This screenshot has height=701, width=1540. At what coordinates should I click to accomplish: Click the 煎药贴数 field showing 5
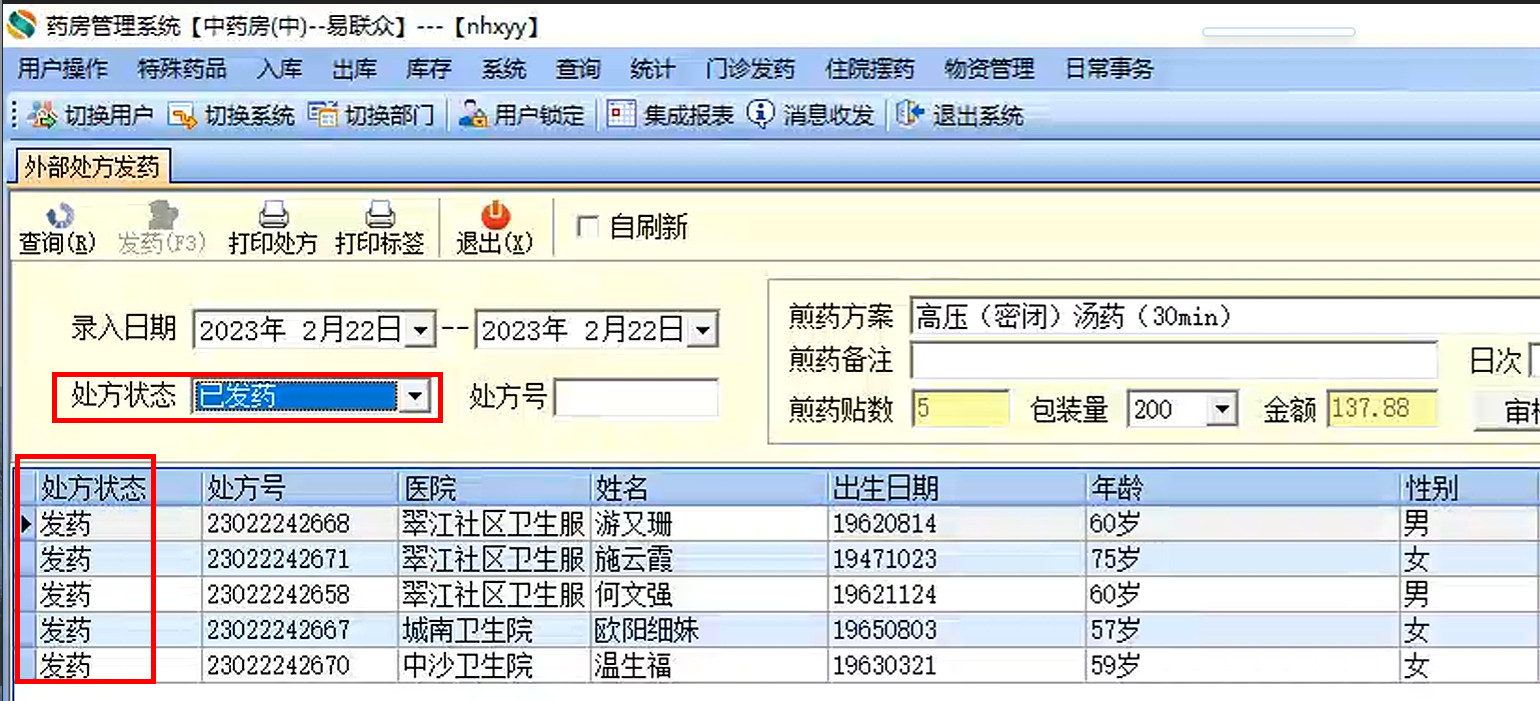(961, 408)
